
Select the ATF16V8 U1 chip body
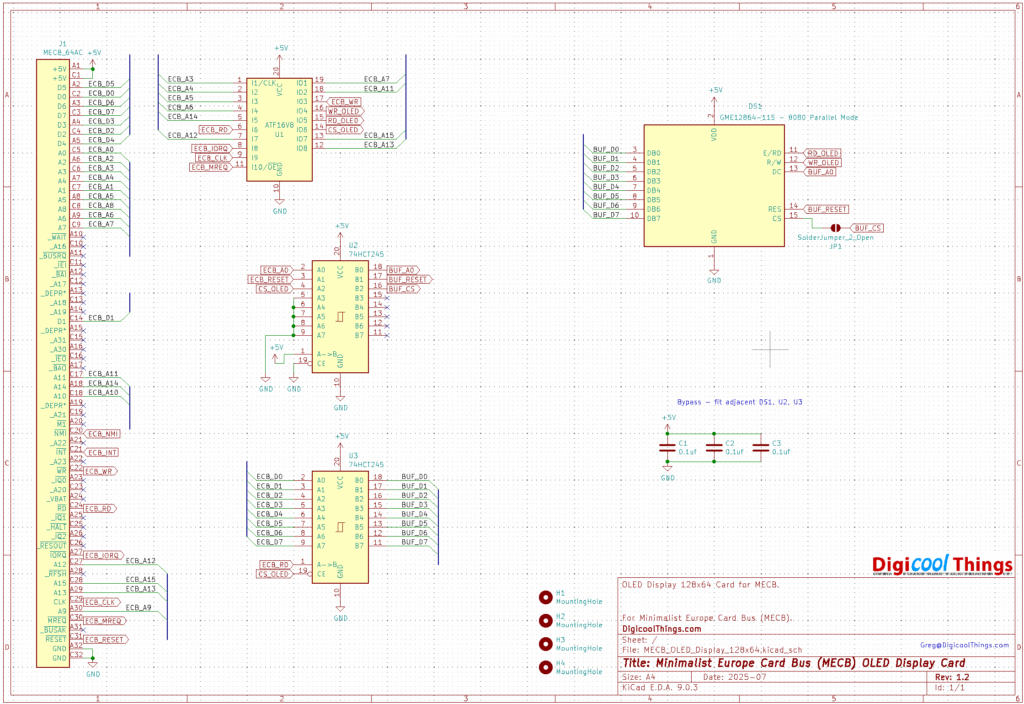point(279,128)
